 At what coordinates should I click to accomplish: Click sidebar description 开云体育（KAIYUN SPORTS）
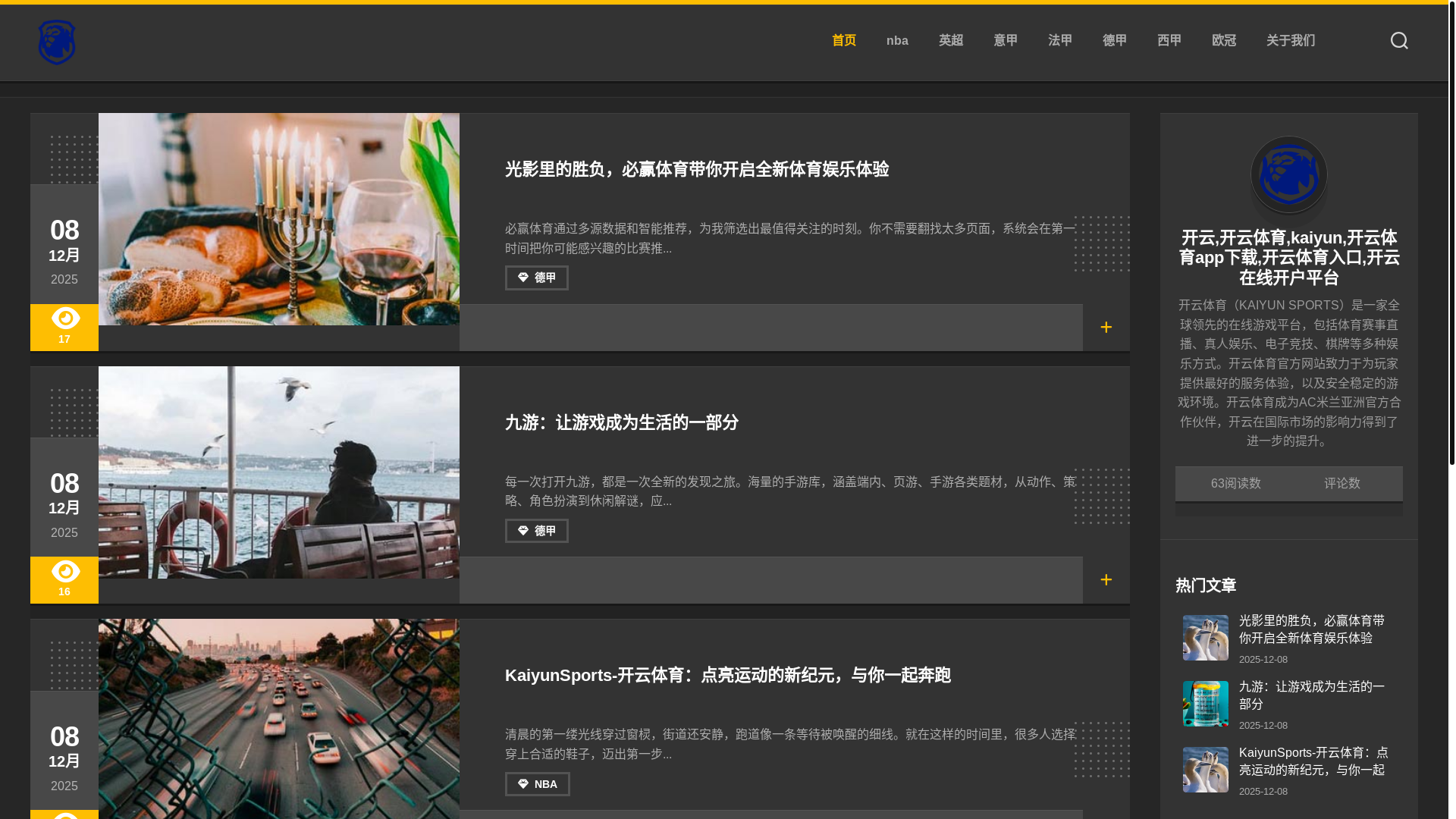(1289, 373)
